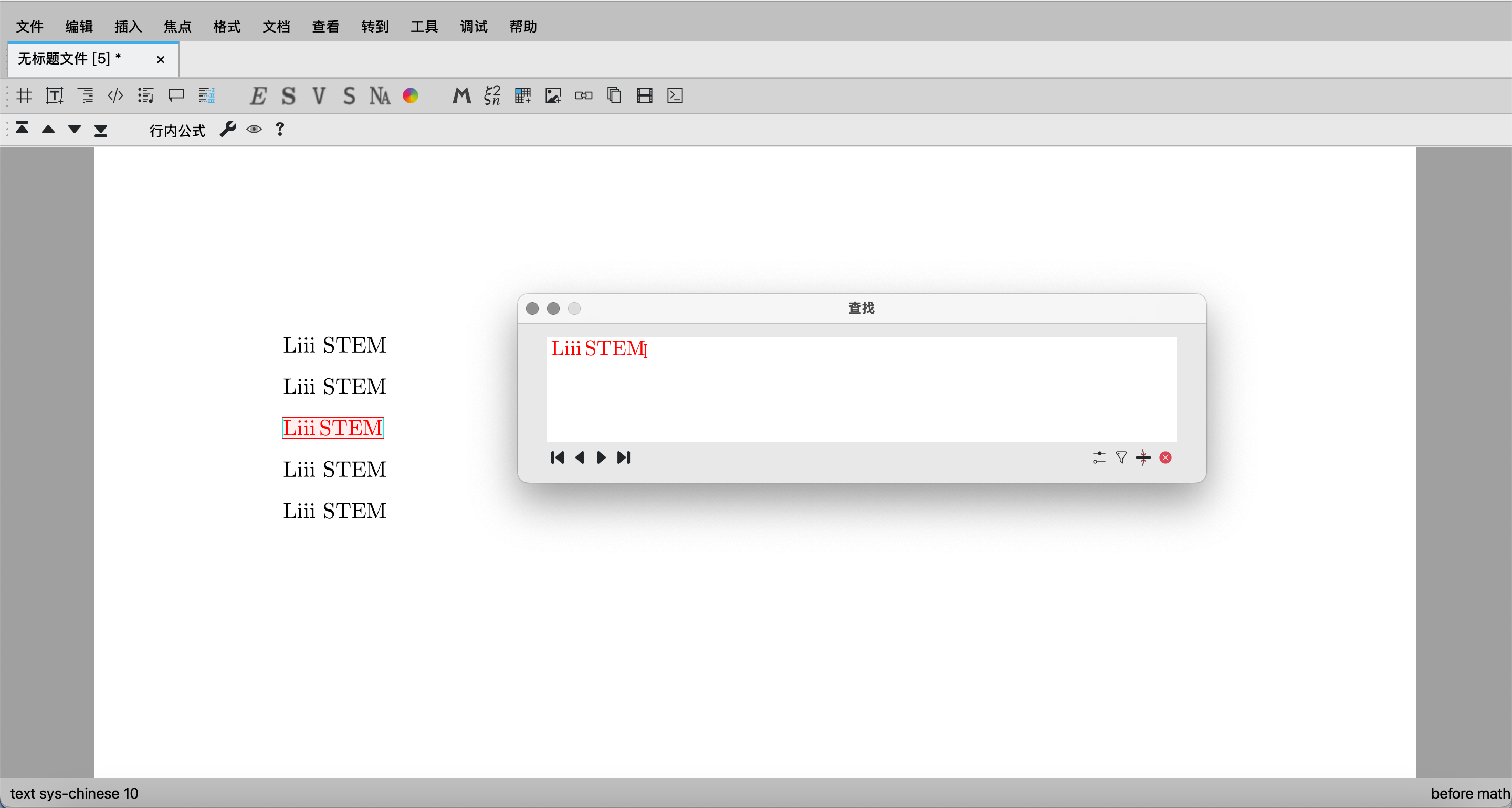Click the terminal session icon
This screenshot has width=1512, height=808.
pyautogui.click(x=675, y=95)
